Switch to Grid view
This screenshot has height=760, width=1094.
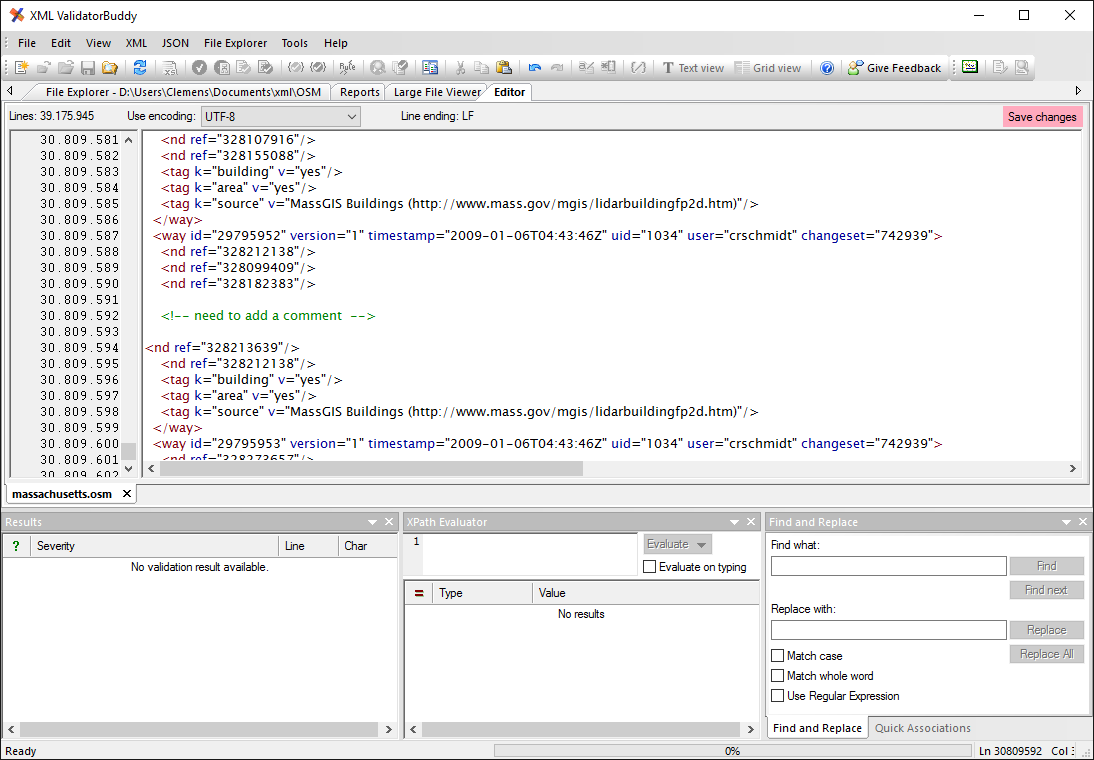[767, 68]
